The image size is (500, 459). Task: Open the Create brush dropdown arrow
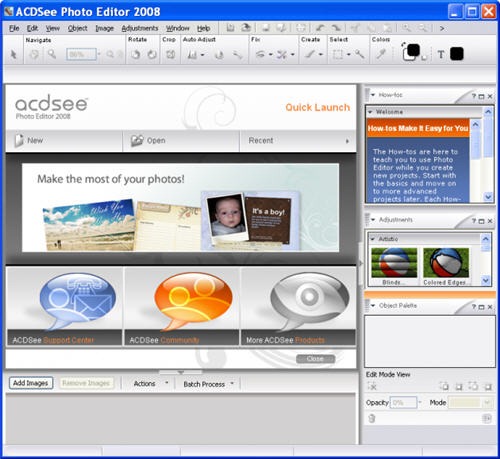pyautogui.click(x=321, y=55)
